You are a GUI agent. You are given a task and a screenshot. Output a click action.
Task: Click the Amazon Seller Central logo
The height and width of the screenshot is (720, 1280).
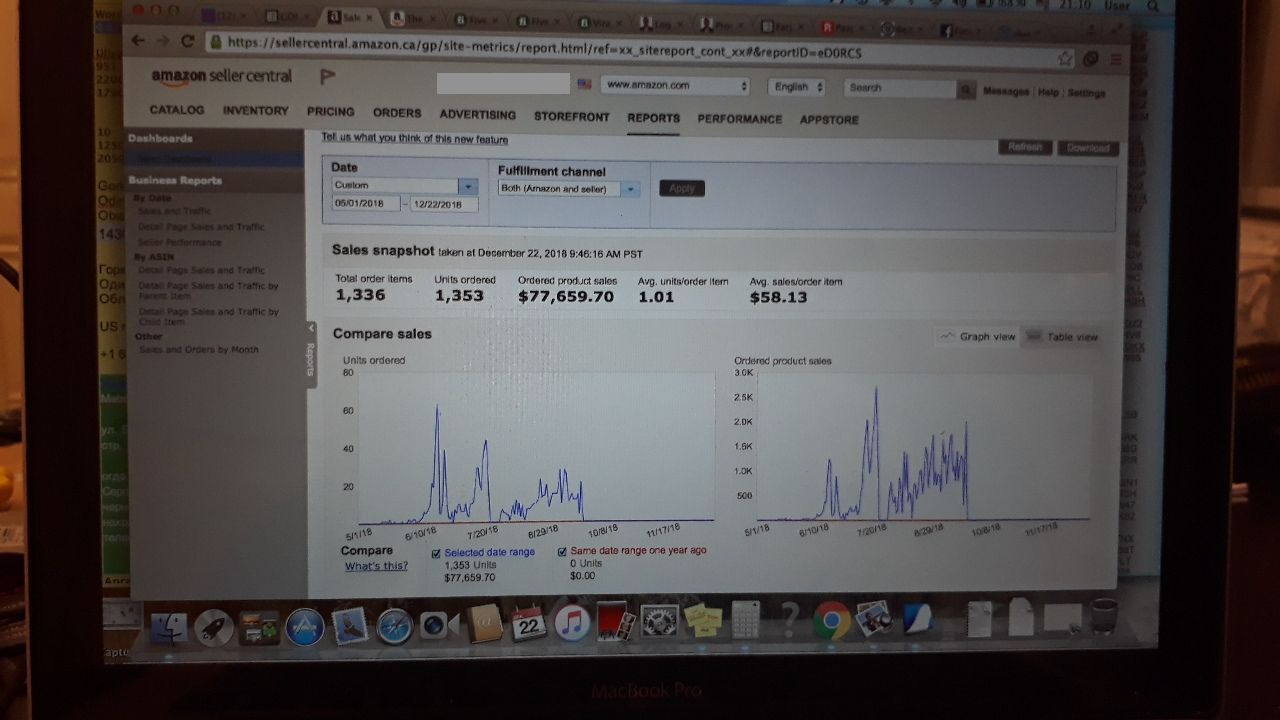tap(221, 76)
